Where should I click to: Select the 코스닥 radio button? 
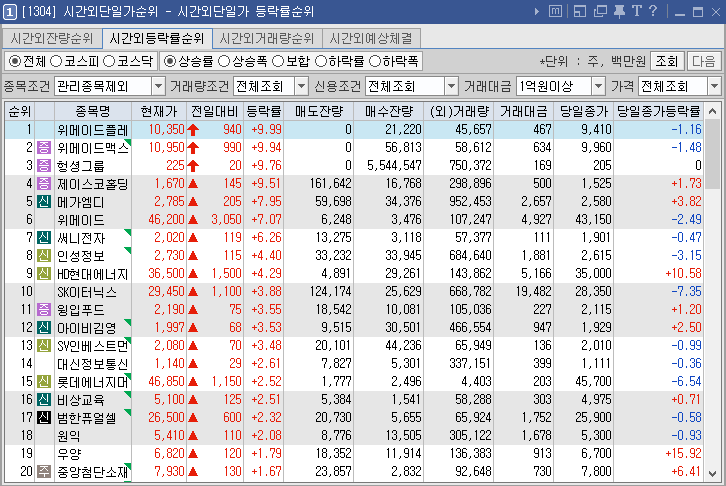tap(109, 61)
